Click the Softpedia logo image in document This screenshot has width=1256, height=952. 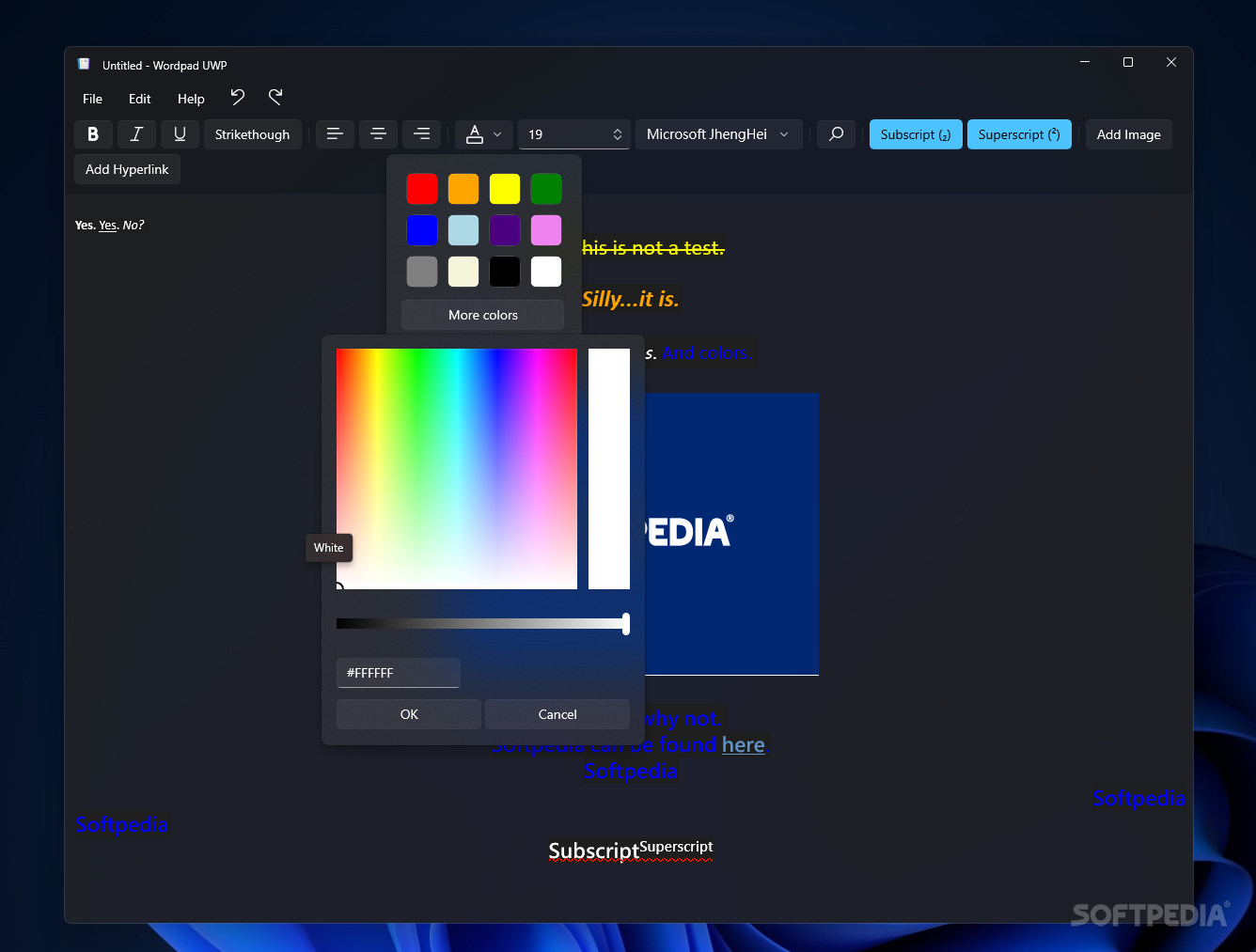(x=731, y=533)
